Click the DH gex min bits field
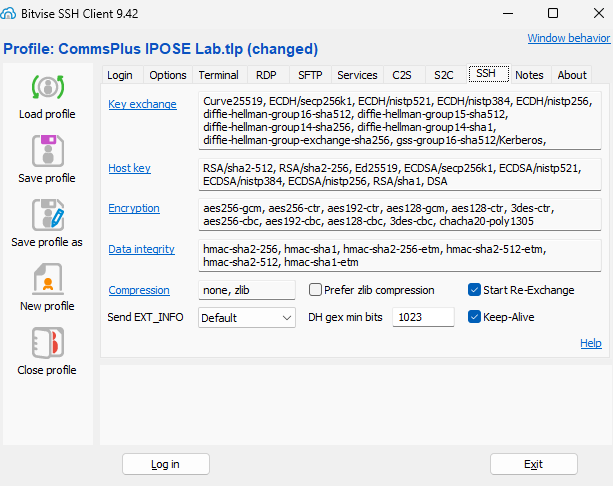Image resolution: width=613 pixels, height=486 pixels. coord(423,317)
